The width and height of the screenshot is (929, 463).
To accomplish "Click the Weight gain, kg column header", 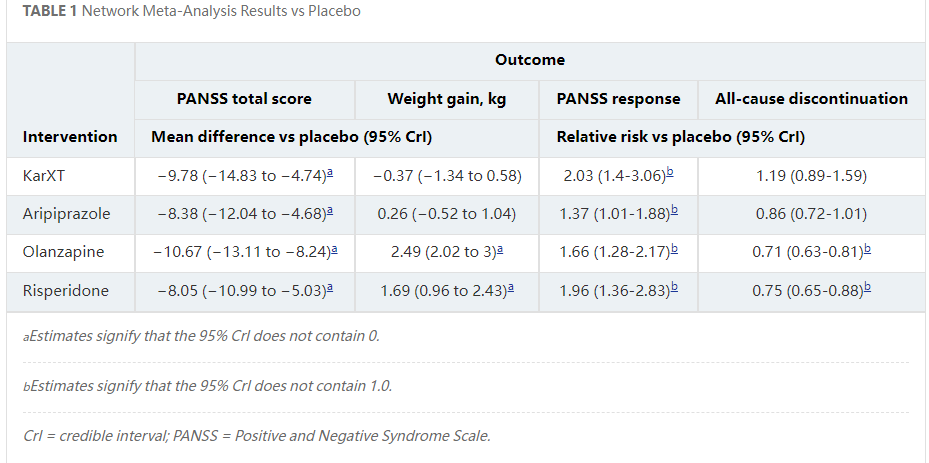I will pos(447,98).
